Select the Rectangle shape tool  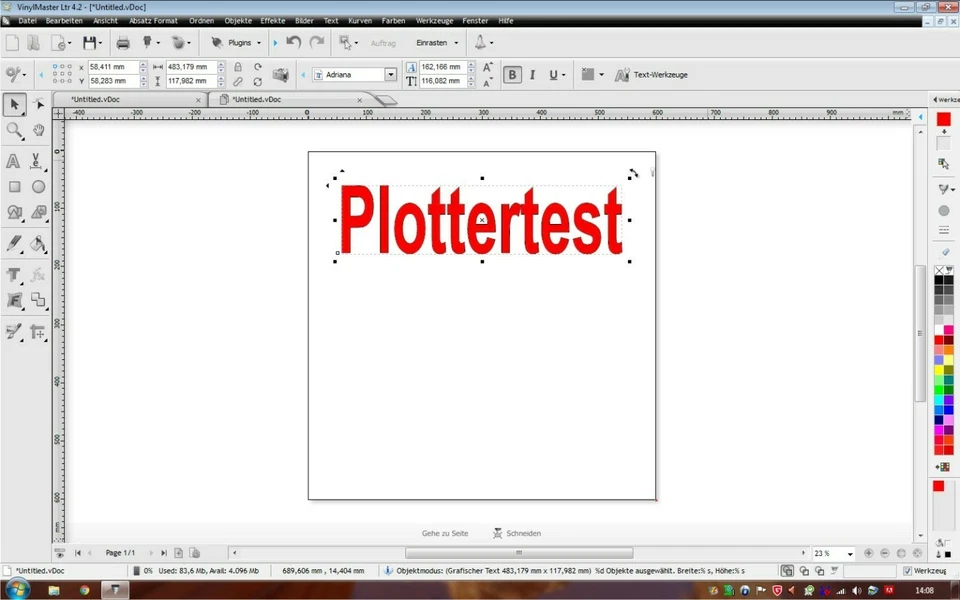13,186
